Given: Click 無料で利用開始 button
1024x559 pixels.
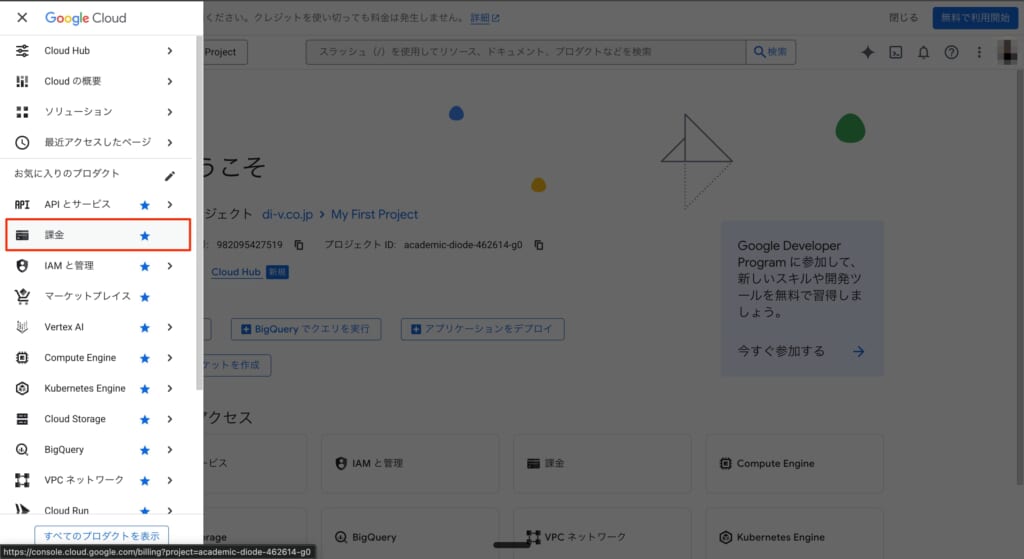Looking at the screenshot, I should [975, 18].
